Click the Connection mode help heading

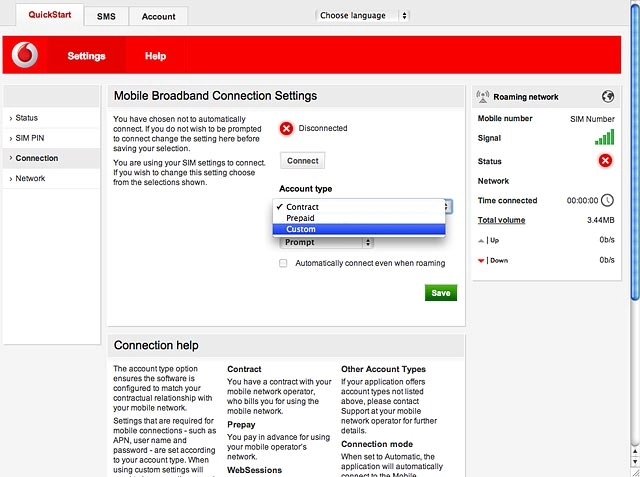point(377,444)
